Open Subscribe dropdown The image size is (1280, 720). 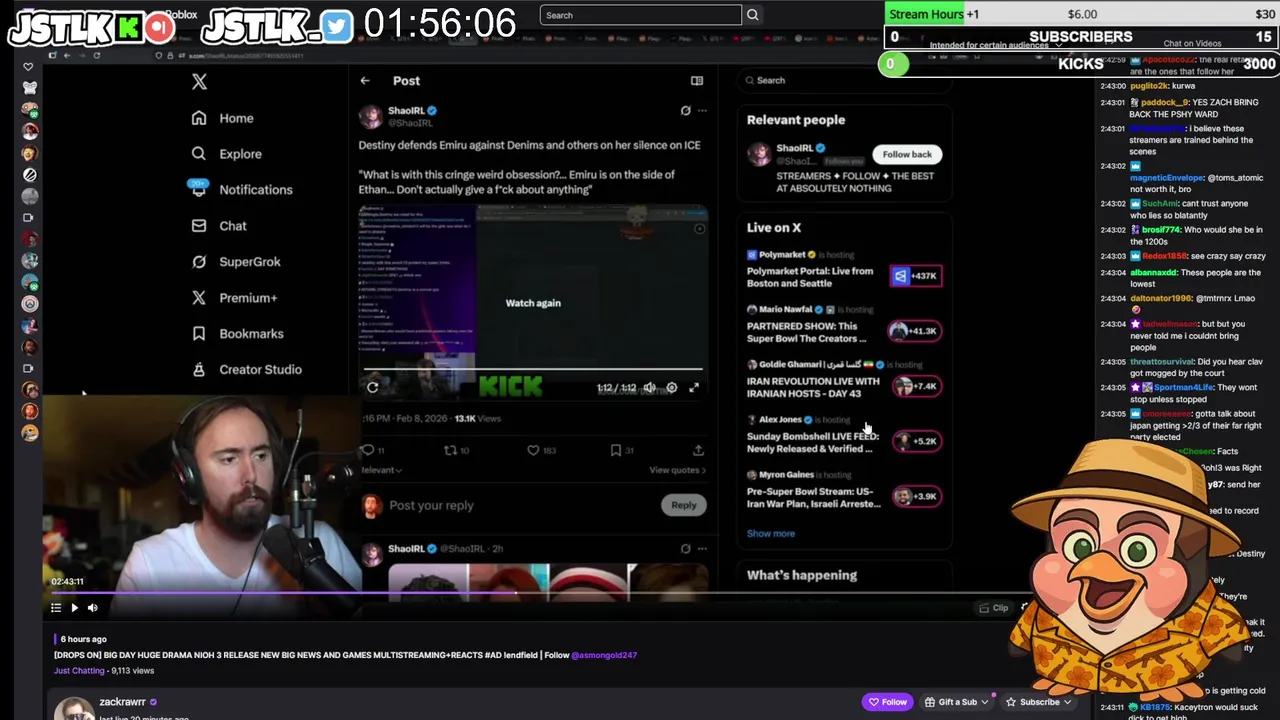(1038, 702)
